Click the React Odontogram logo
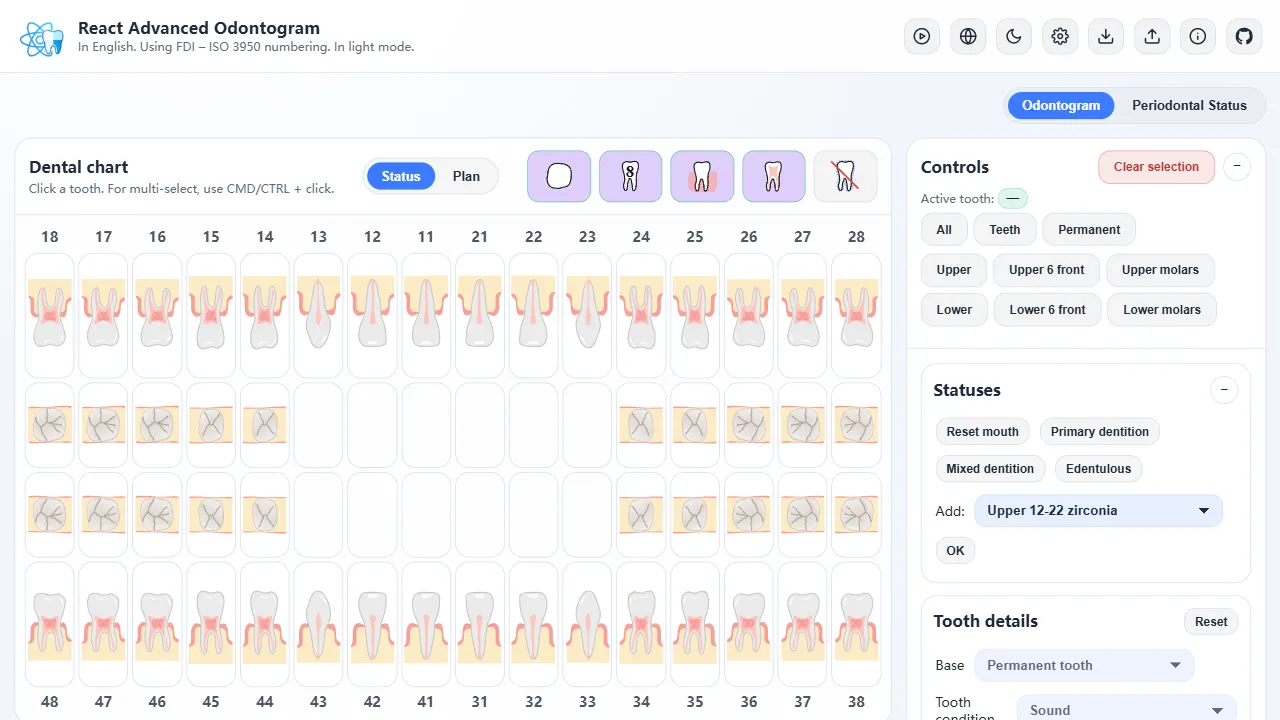This screenshot has width=1280, height=720. [x=42, y=38]
